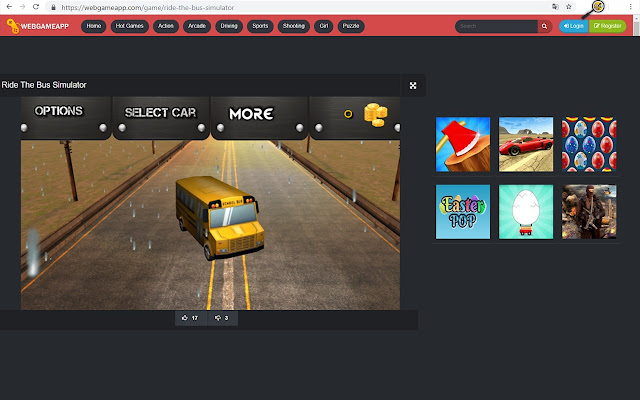Click the yellow school bus in game
This screenshot has height=400, width=640.
220,218
